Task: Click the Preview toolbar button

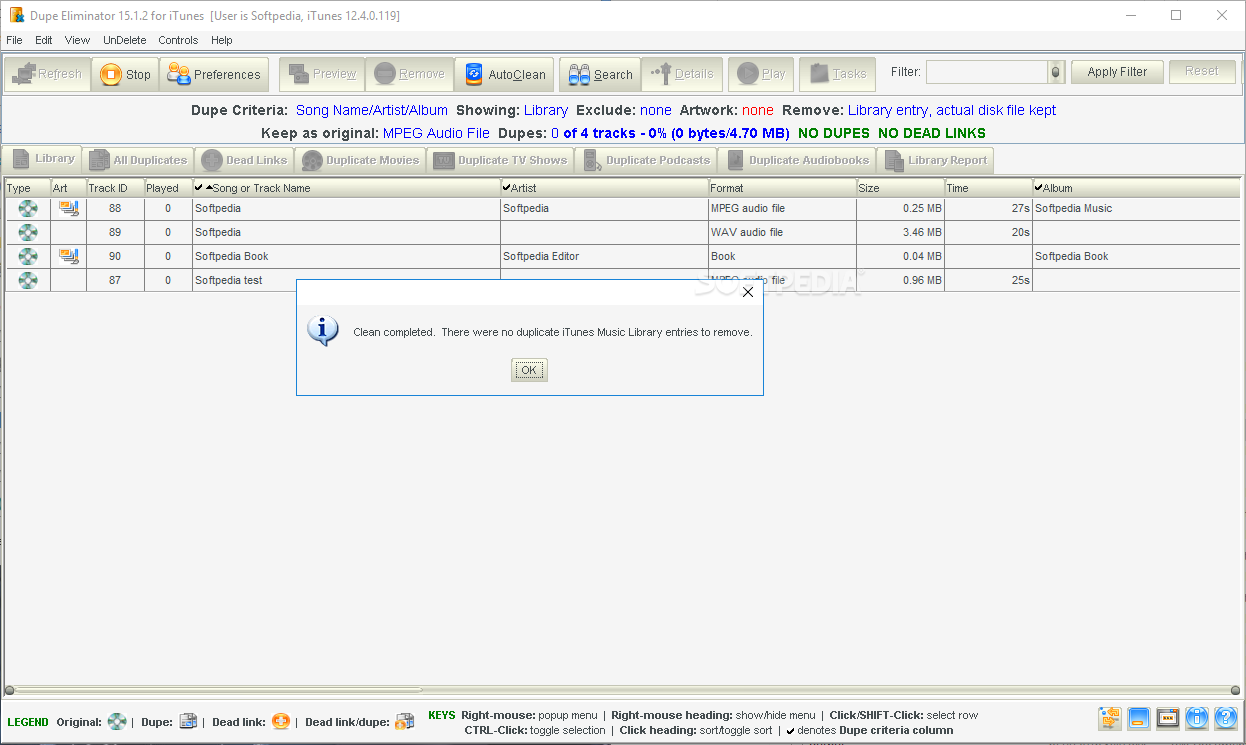Action: (x=322, y=74)
